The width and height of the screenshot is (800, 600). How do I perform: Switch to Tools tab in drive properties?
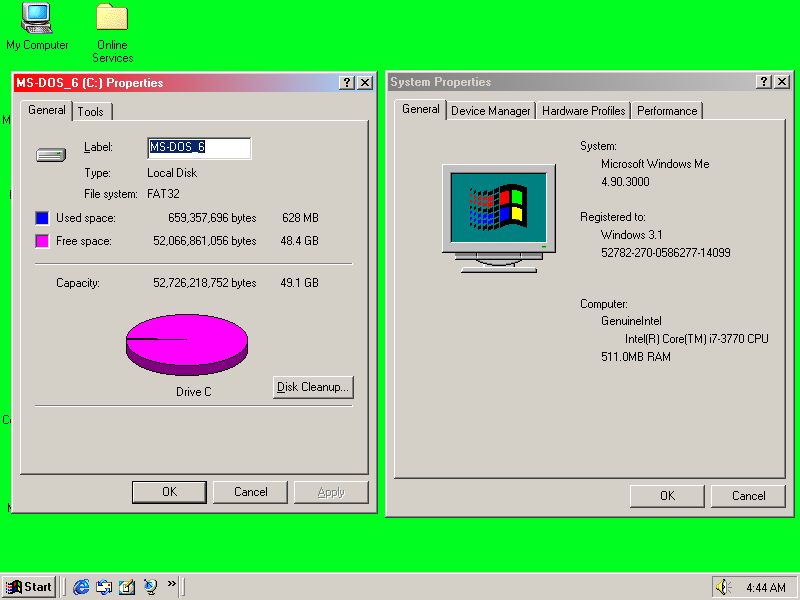(x=91, y=112)
